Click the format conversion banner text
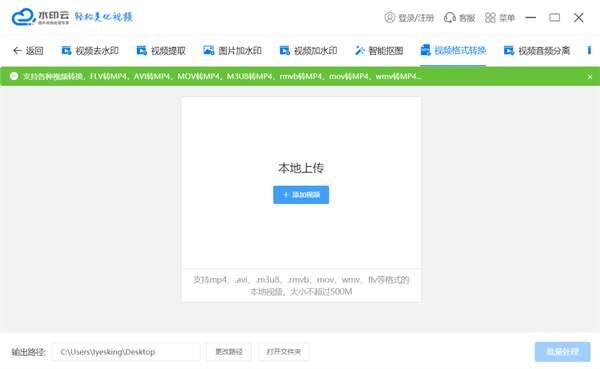 pyautogui.click(x=222, y=77)
